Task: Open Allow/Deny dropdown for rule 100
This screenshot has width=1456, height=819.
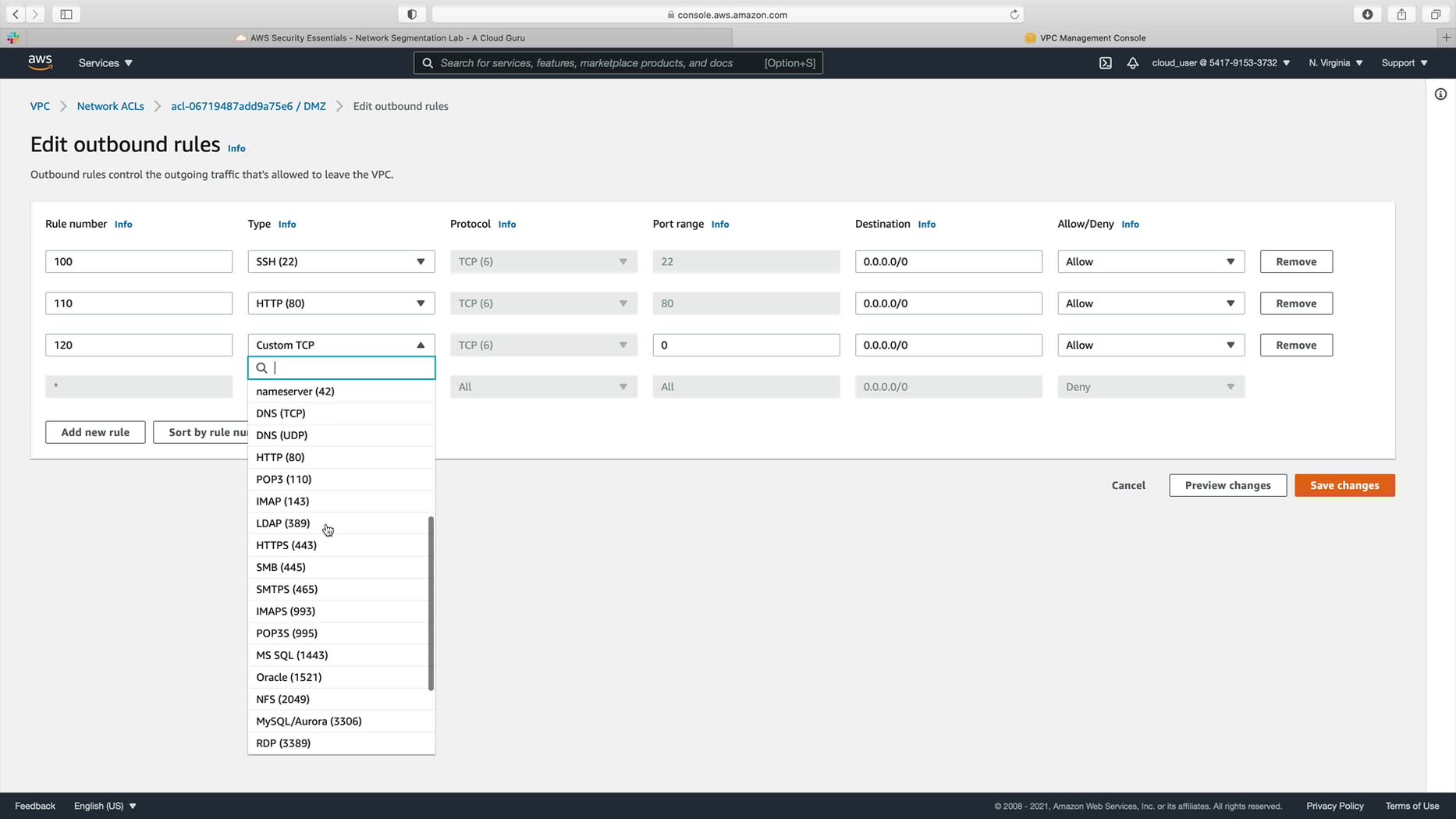Action: click(1151, 261)
